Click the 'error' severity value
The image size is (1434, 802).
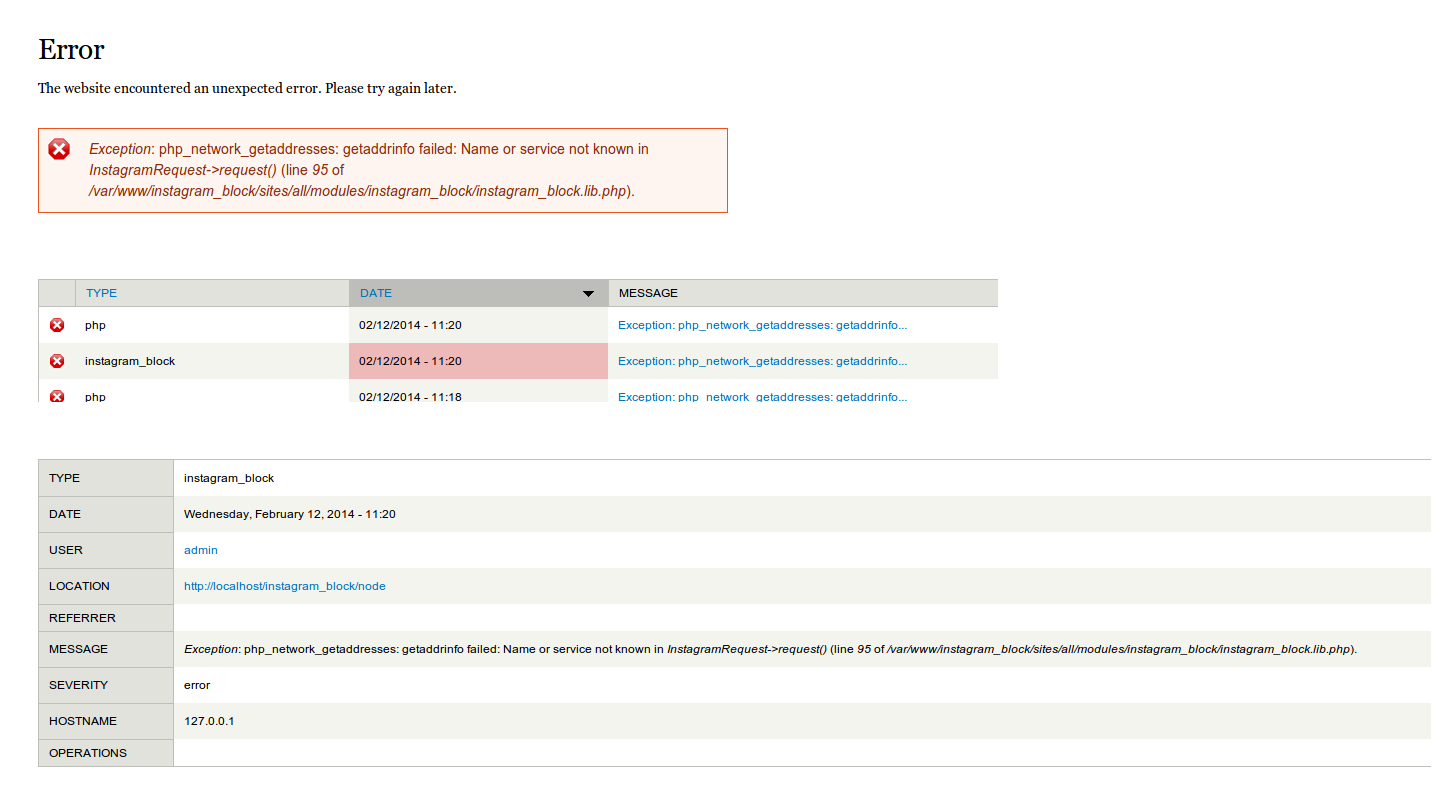tap(197, 685)
